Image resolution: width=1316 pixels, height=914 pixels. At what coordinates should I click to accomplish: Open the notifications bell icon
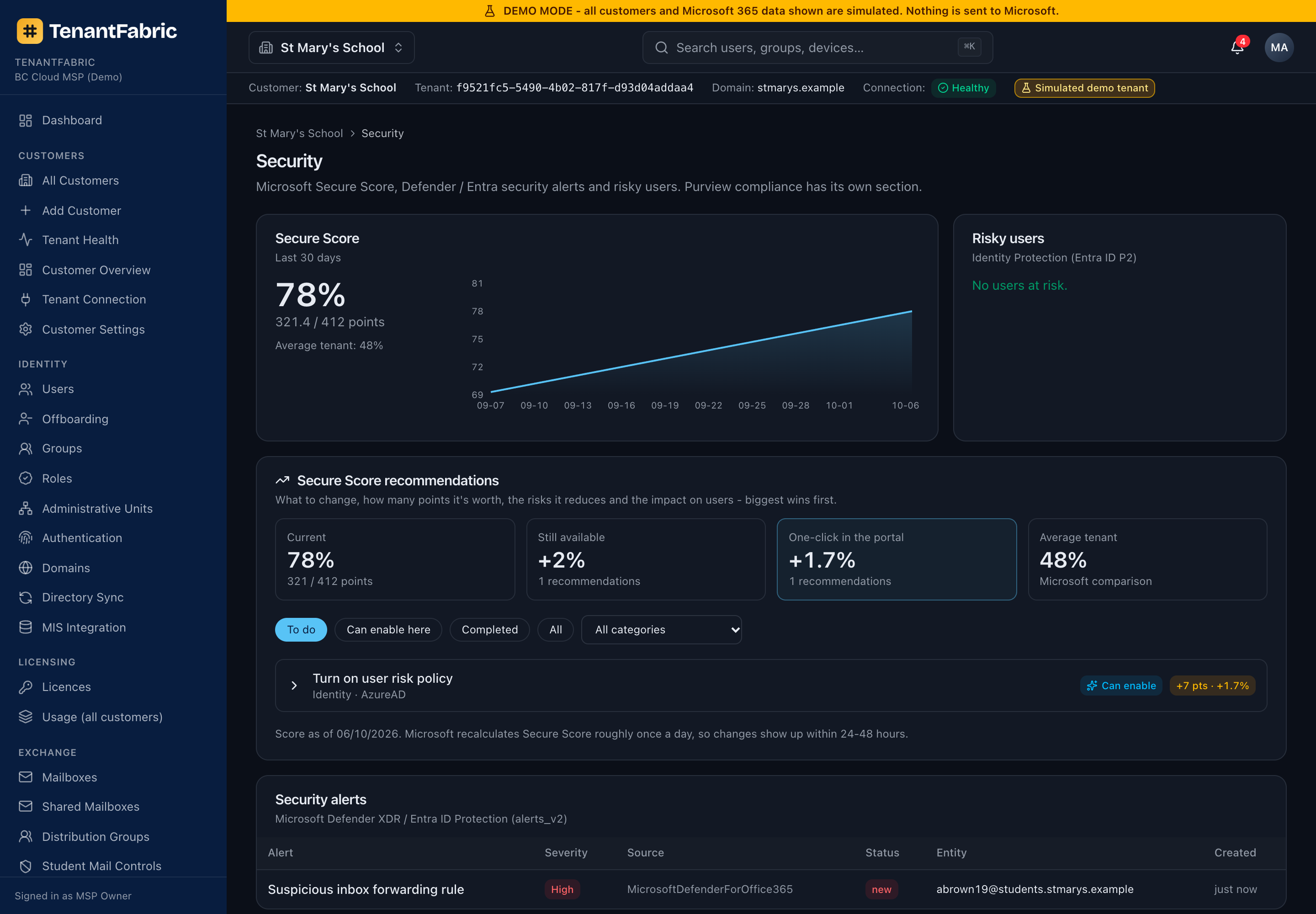pos(1237,48)
